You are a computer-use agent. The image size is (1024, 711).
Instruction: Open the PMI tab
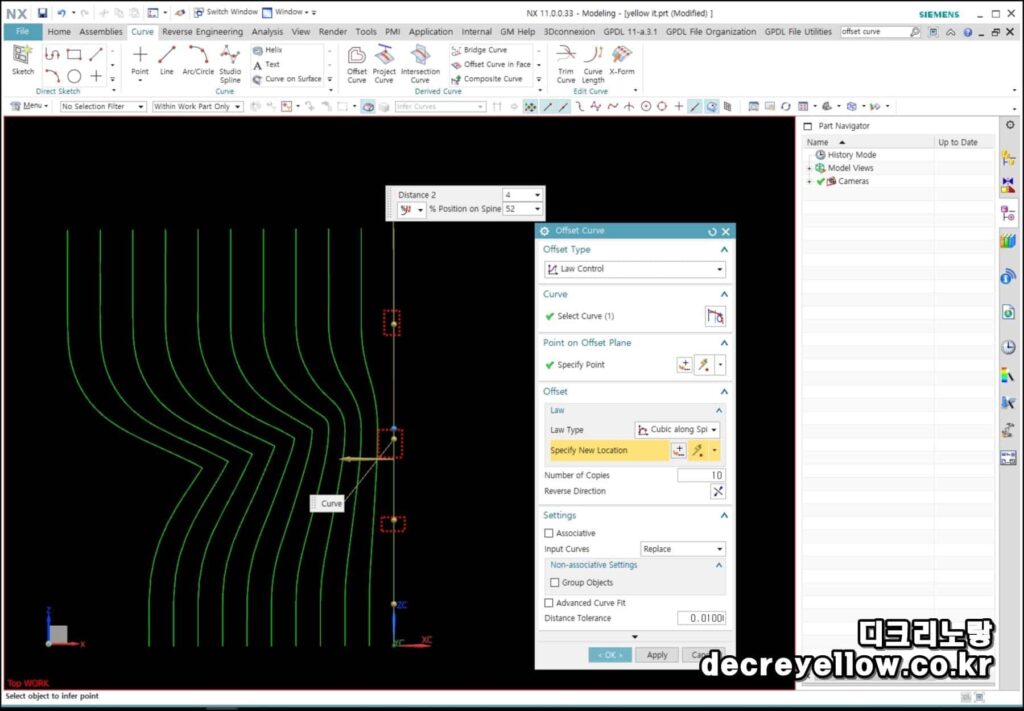(392, 31)
